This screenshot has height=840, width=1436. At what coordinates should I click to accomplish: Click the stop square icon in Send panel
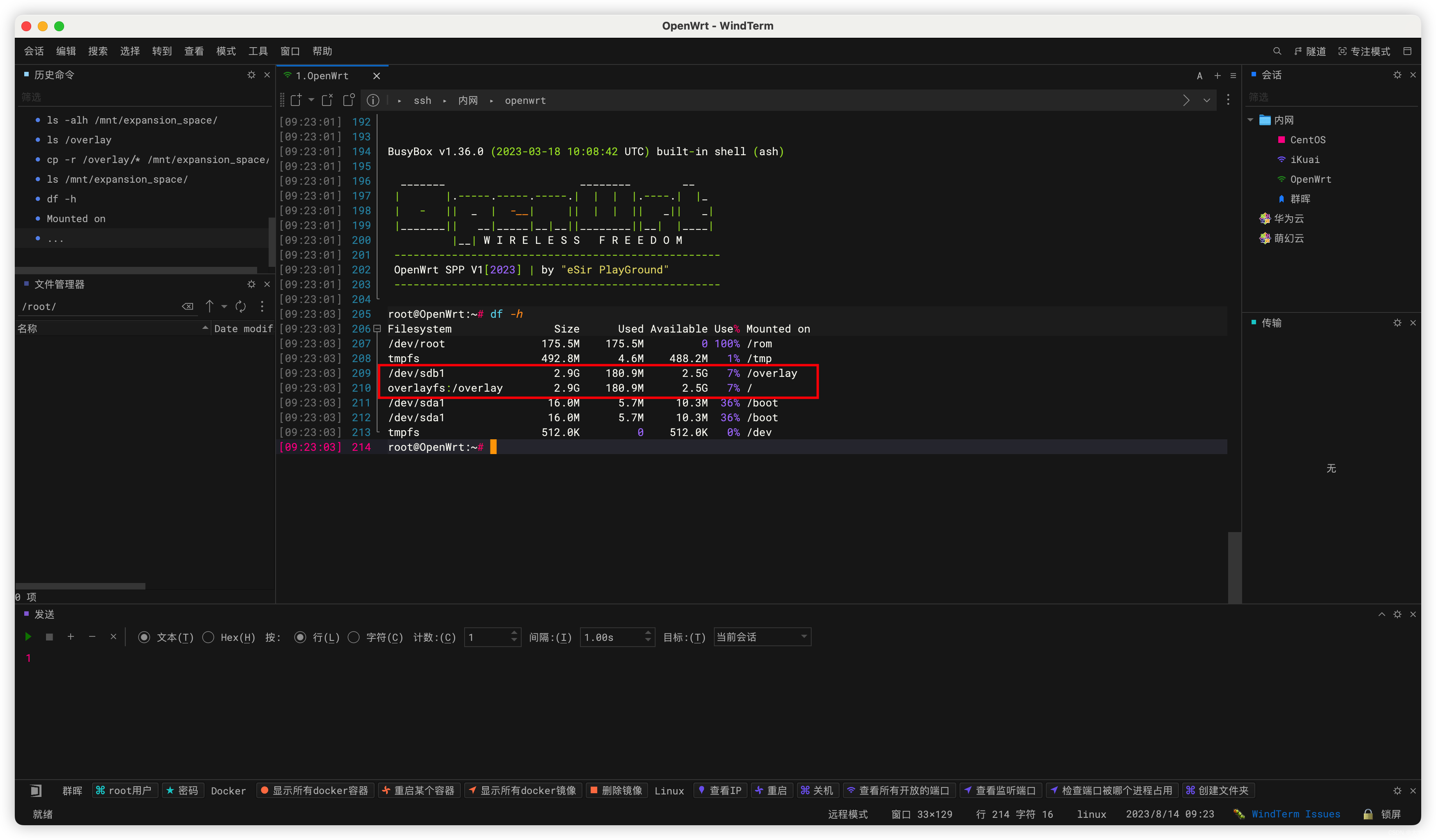click(50, 637)
